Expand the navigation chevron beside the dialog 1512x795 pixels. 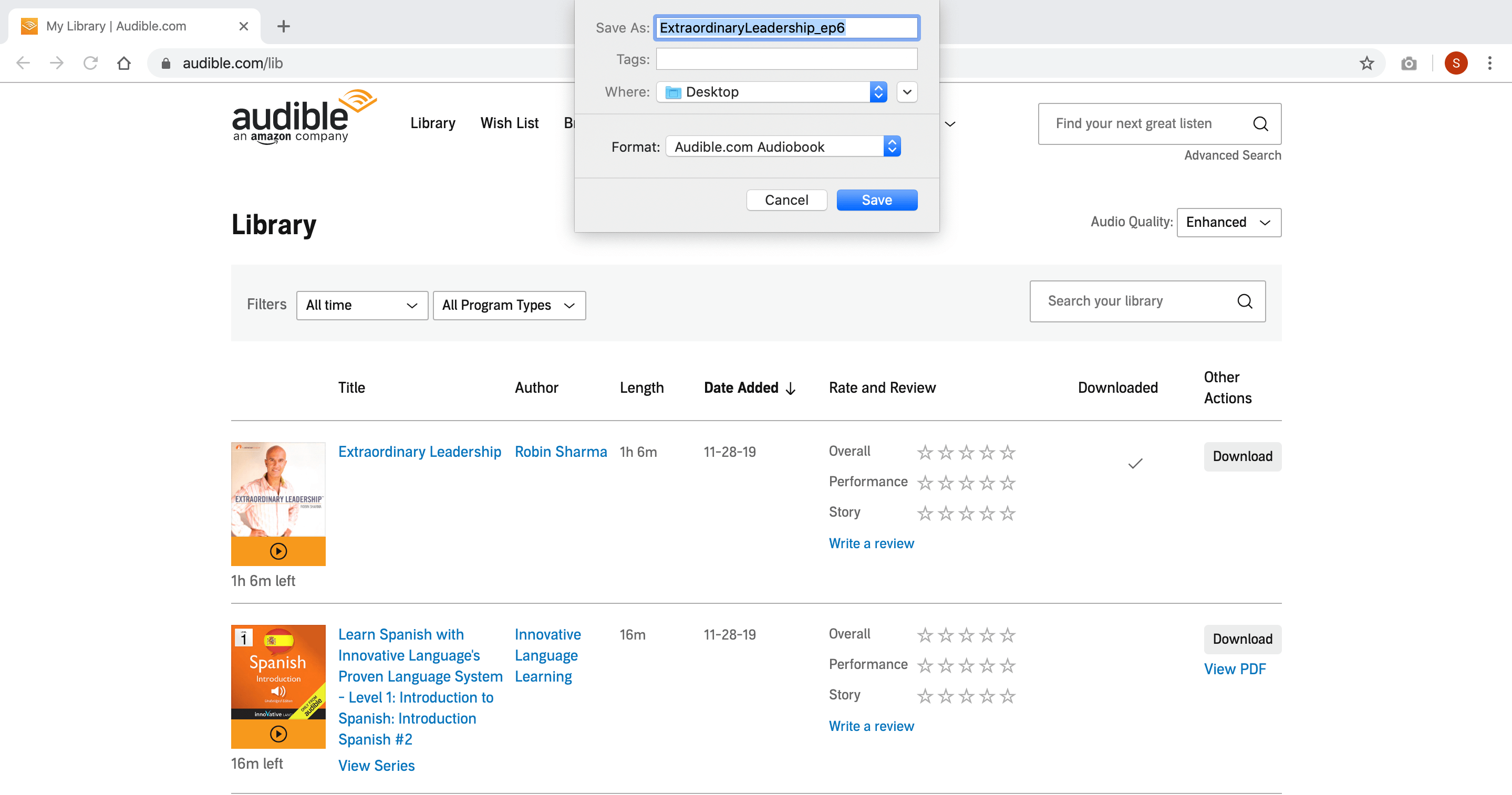(950, 124)
